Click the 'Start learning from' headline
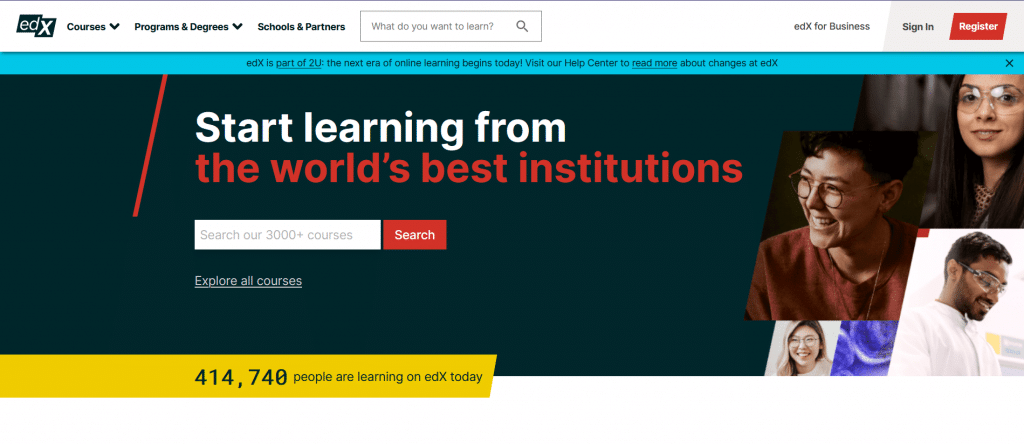The width and height of the screenshot is (1024, 444). (381, 127)
